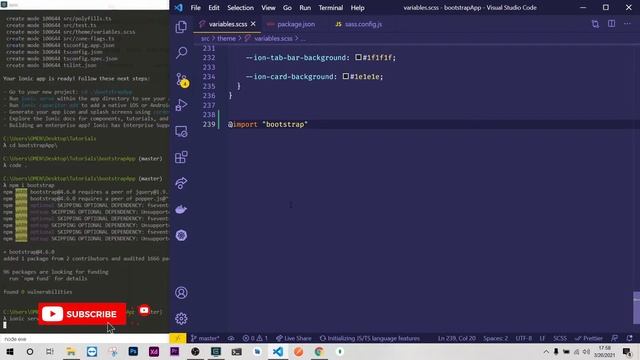Click the src breadcrumb segment
The height and width of the screenshot is (360, 640).
[x=205, y=38]
